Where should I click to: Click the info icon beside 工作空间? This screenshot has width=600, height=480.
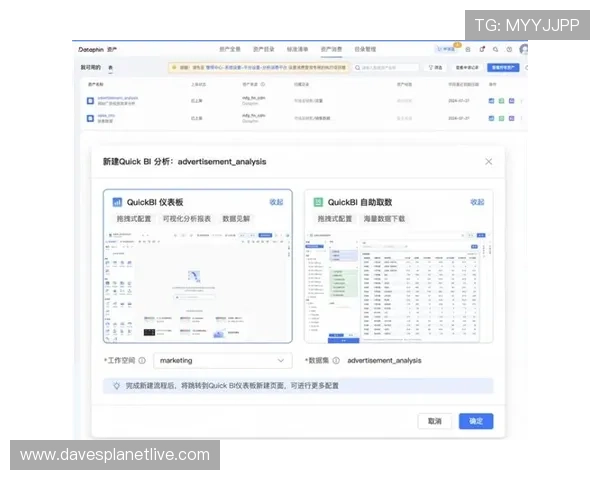pyautogui.click(x=142, y=361)
